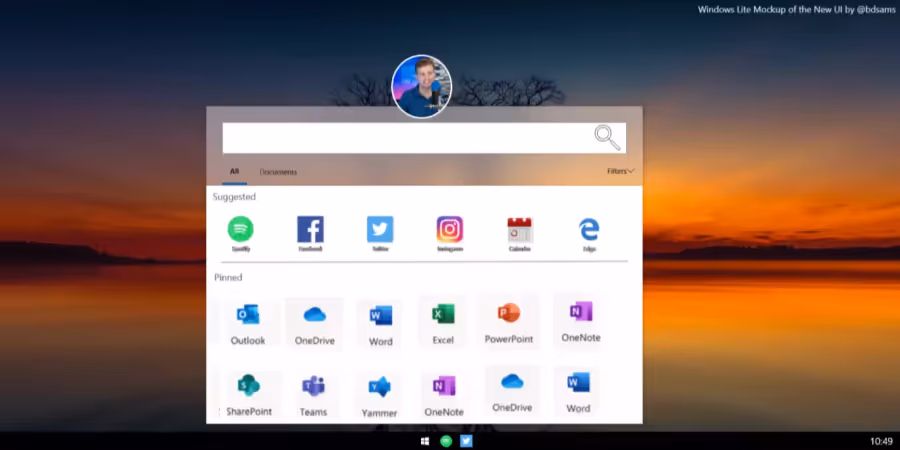
Task: Open Spotify from the taskbar
Action: click(446, 441)
